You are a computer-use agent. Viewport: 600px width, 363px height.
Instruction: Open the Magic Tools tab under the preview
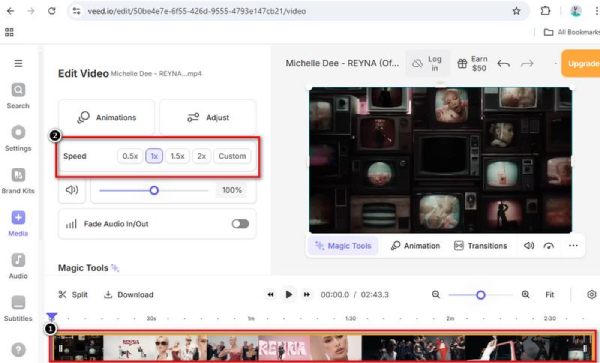point(343,246)
